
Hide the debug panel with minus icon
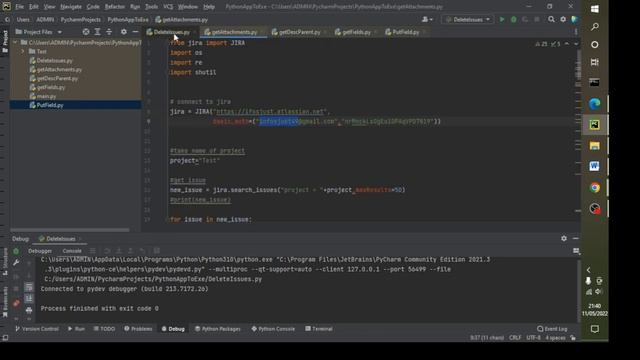(576, 238)
